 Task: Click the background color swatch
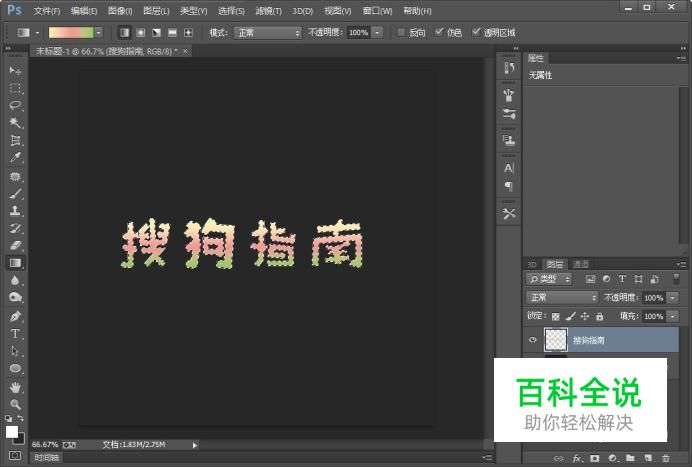coord(20,439)
